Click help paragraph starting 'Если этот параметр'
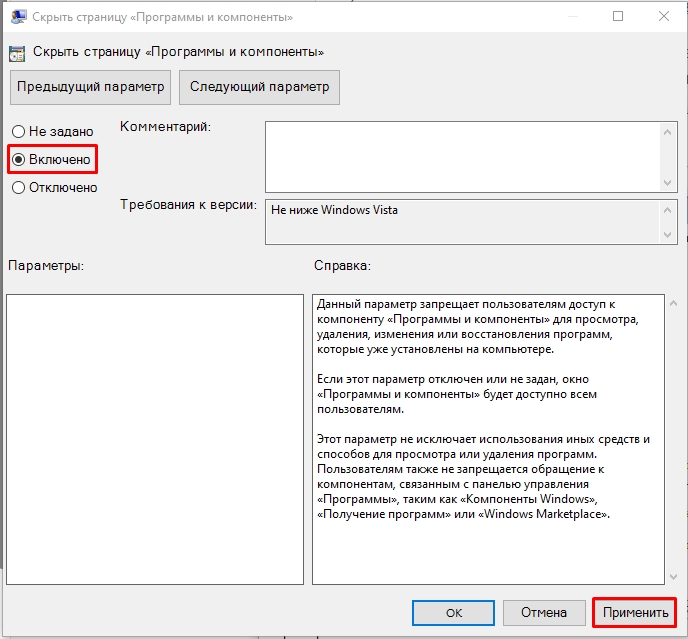The height and width of the screenshot is (639, 688). click(x=457, y=394)
